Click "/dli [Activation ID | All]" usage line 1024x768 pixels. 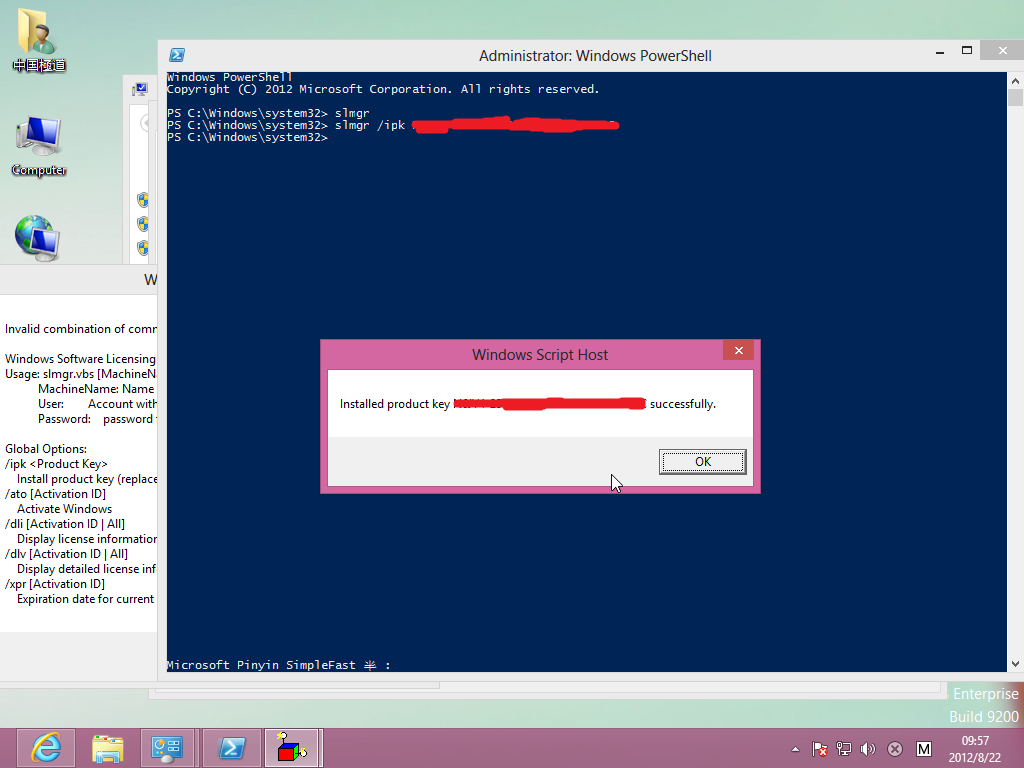click(x=65, y=524)
